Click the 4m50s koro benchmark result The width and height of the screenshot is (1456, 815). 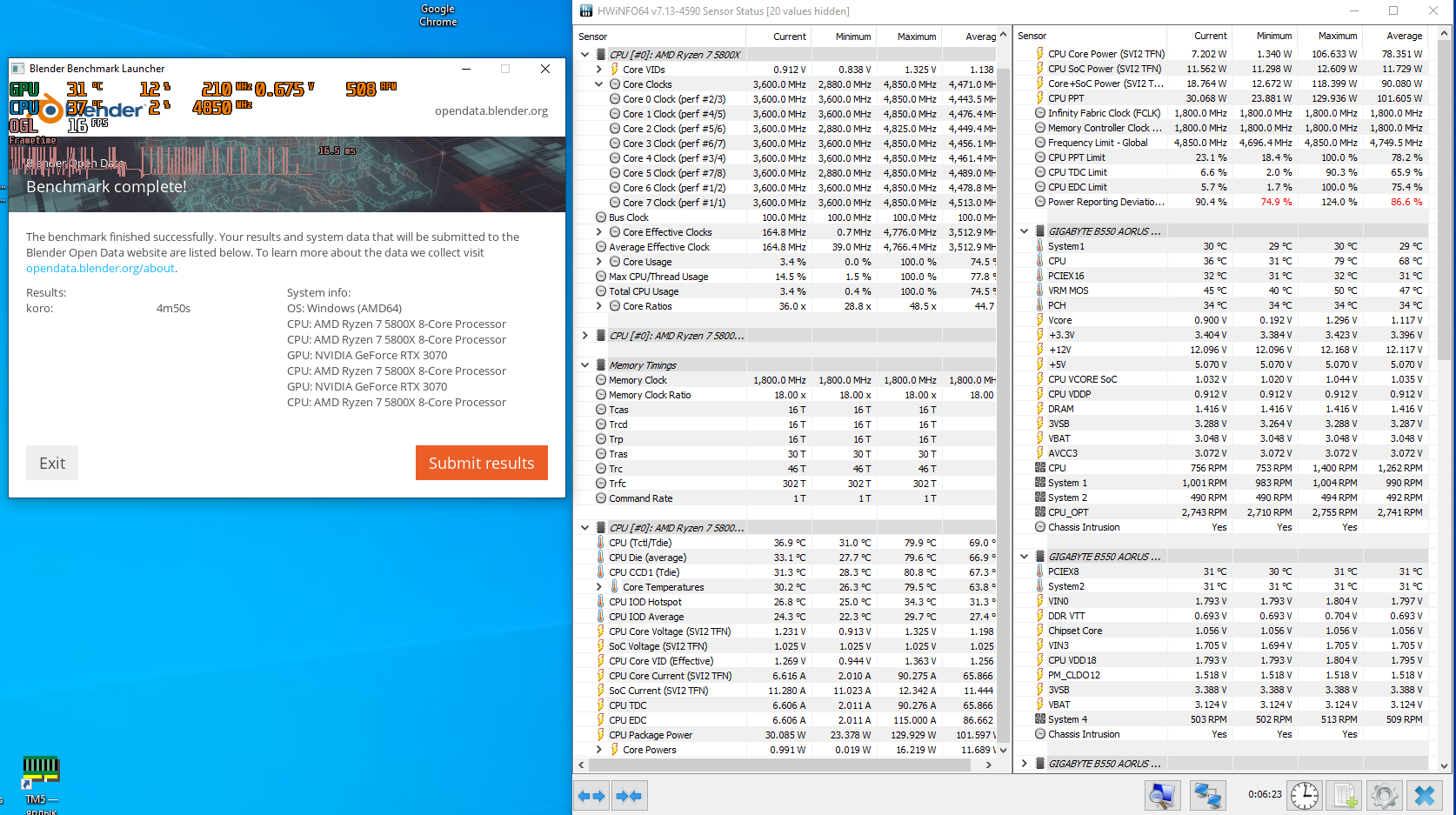click(173, 309)
